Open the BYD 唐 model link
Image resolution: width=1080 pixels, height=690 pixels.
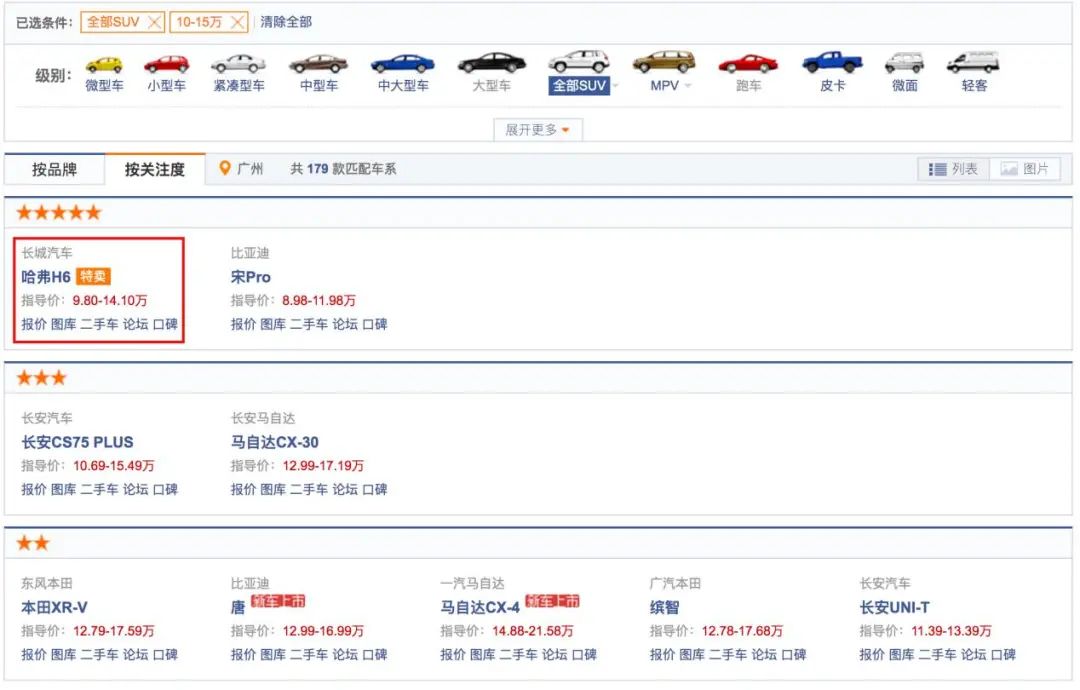coord(238,607)
